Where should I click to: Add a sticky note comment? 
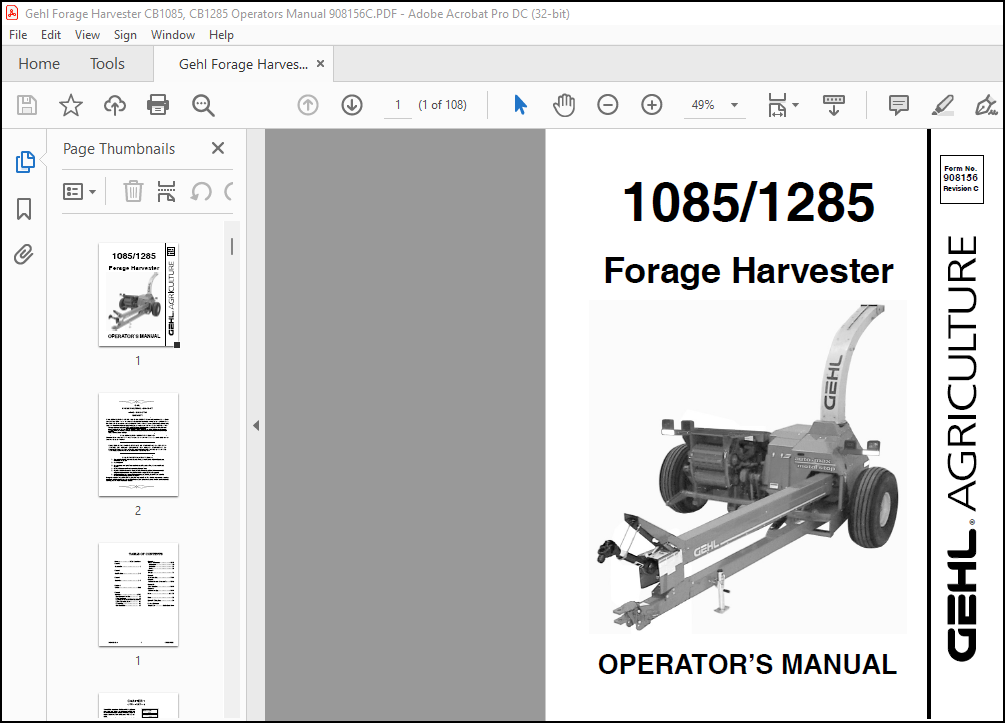coord(899,105)
